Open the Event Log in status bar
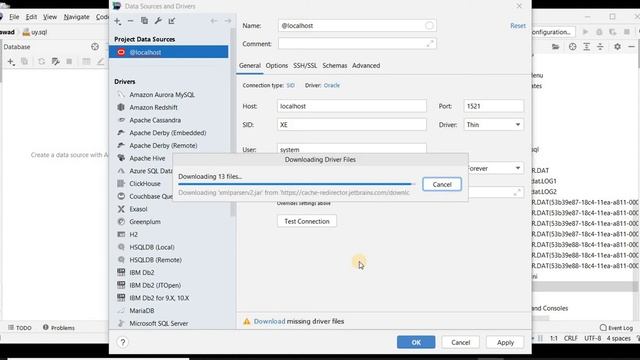 616,328
